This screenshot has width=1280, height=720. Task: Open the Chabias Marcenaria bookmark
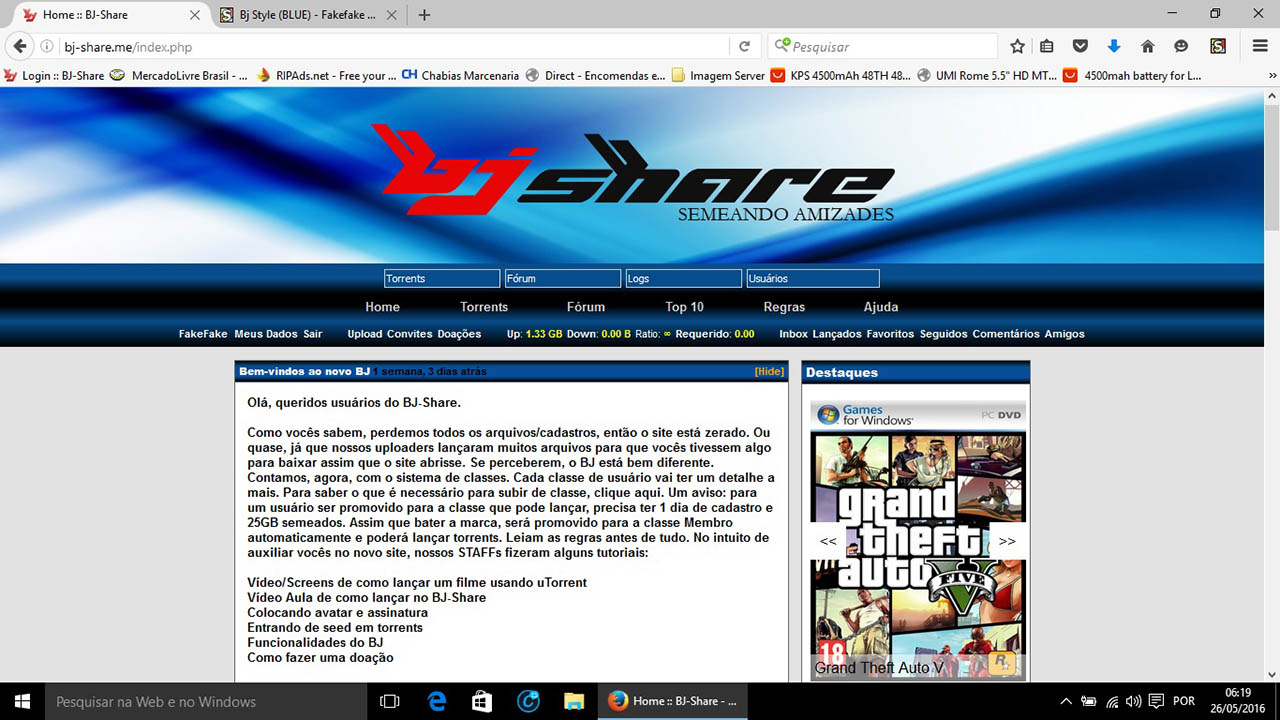click(x=460, y=75)
